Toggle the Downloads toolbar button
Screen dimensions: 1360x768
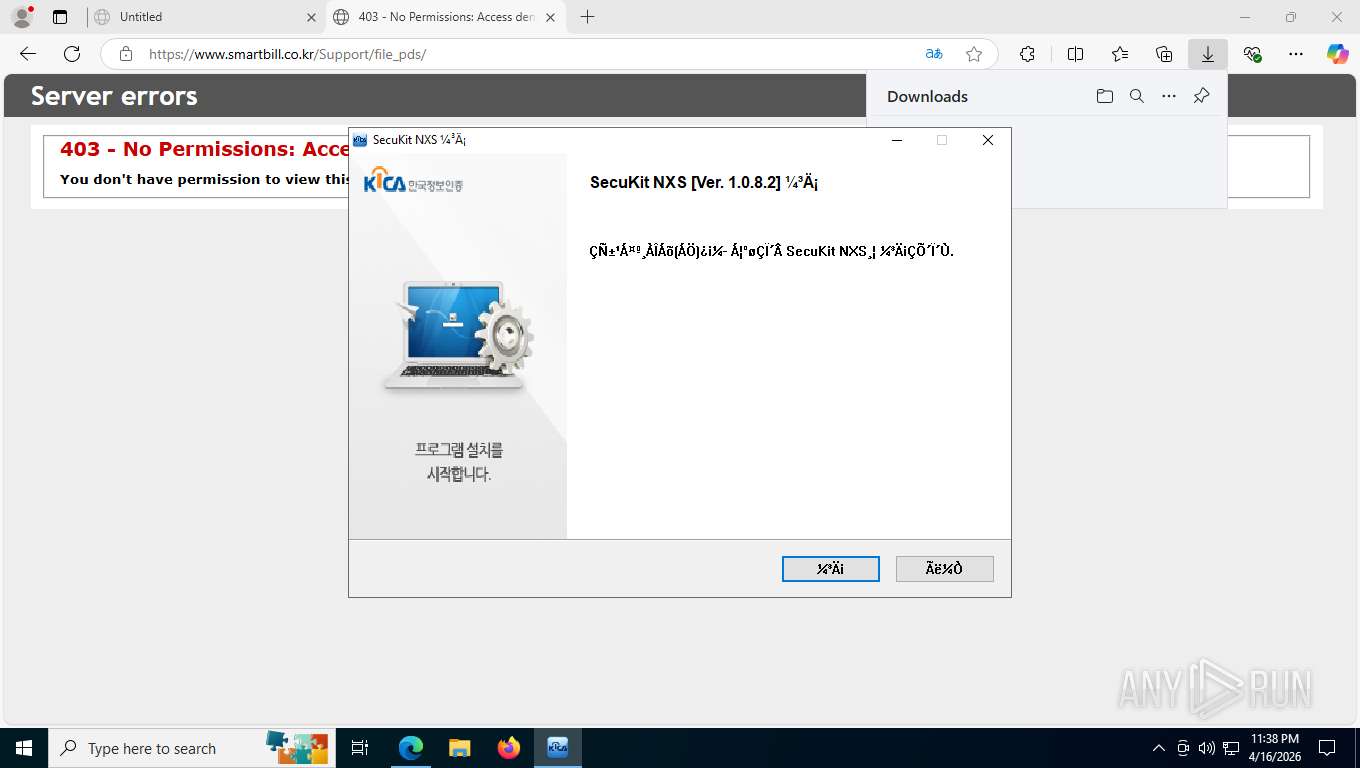point(1208,54)
